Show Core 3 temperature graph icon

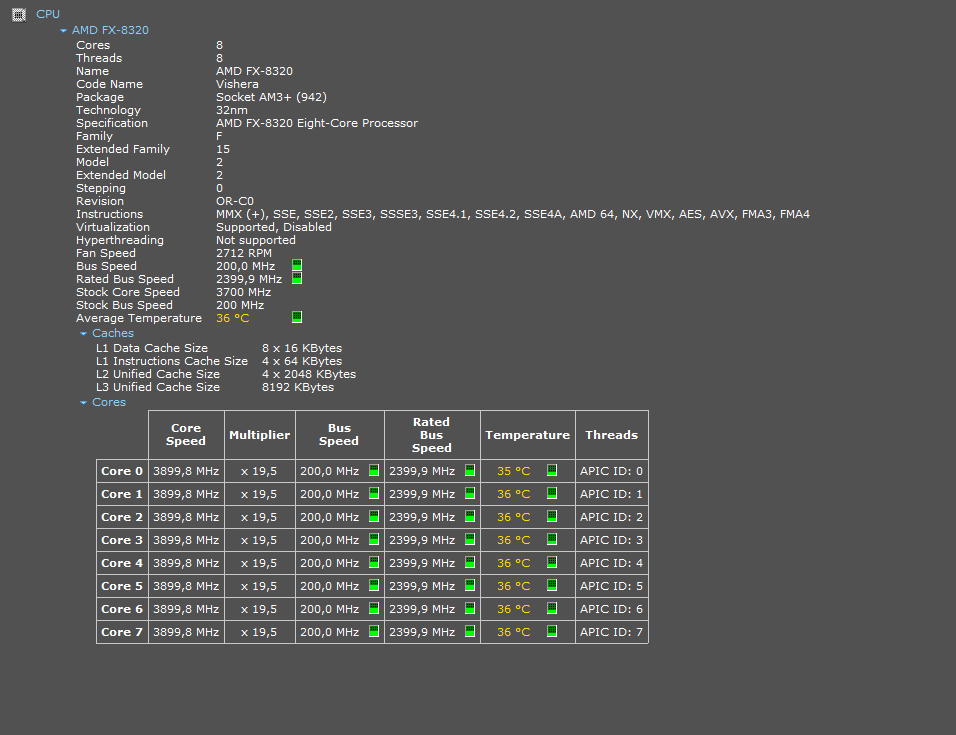552,539
